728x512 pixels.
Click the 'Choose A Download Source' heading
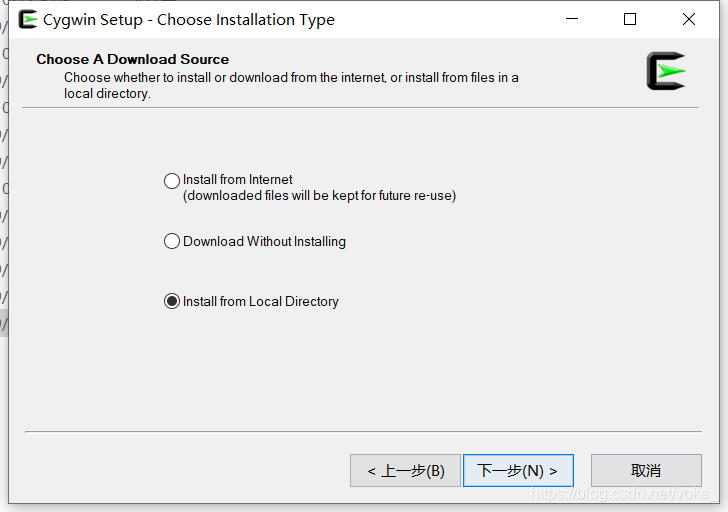132,59
